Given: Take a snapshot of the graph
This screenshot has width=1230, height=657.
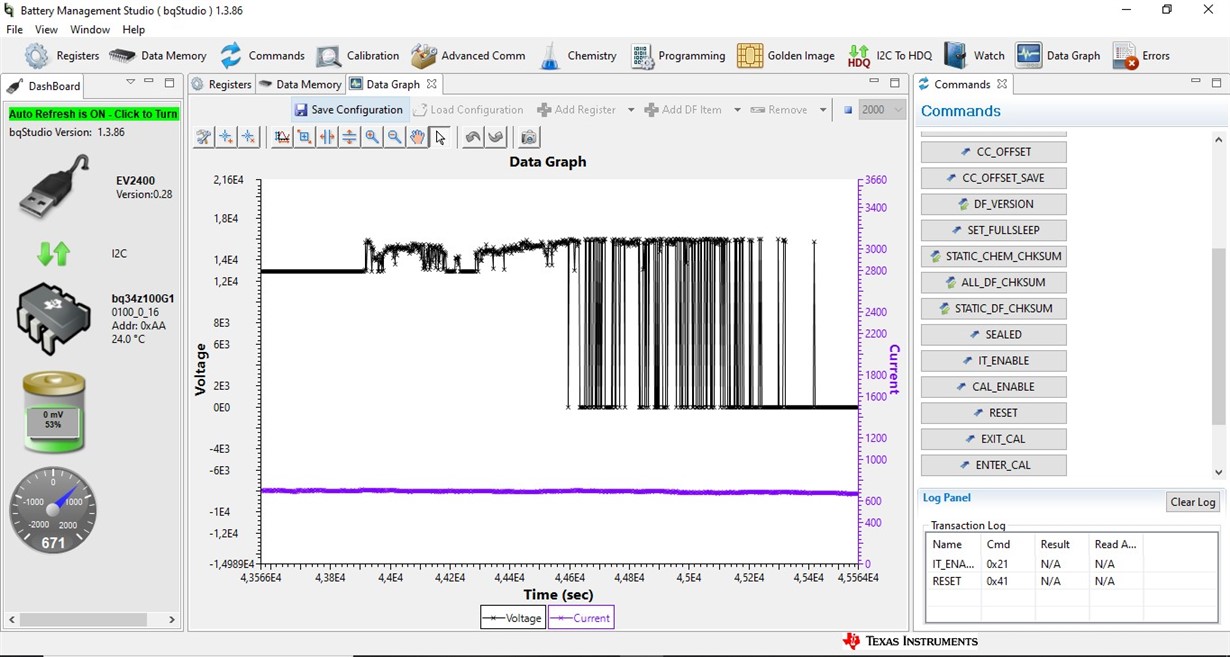Looking at the screenshot, I should [x=529, y=137].
